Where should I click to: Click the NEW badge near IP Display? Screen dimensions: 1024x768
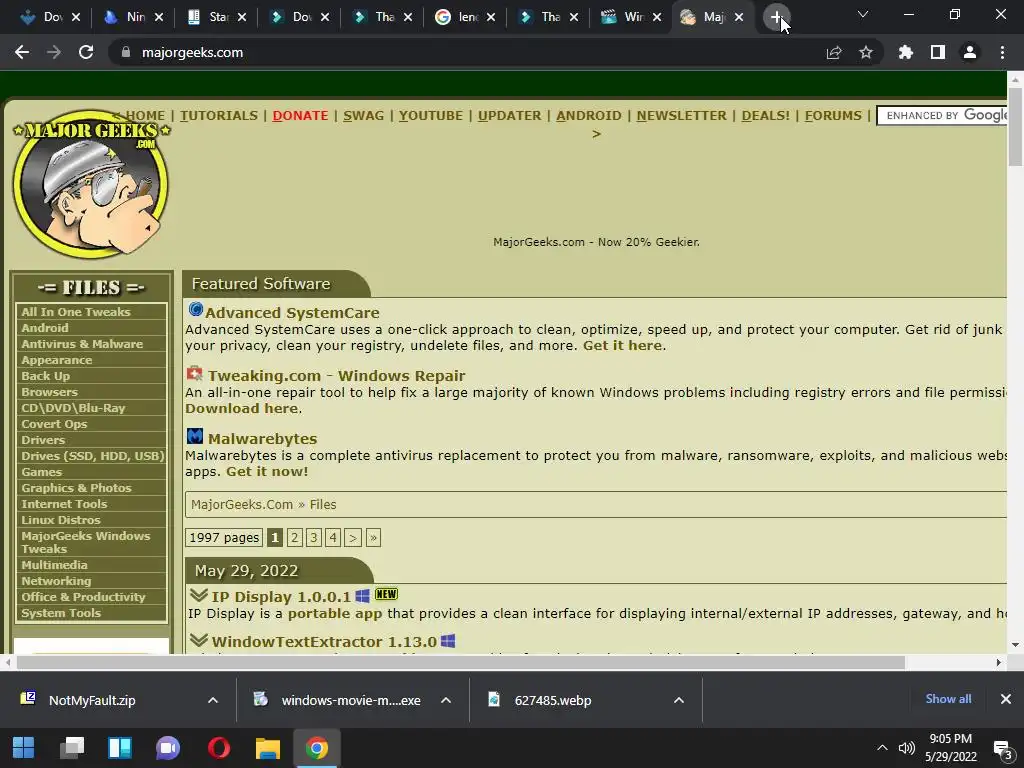386,594
